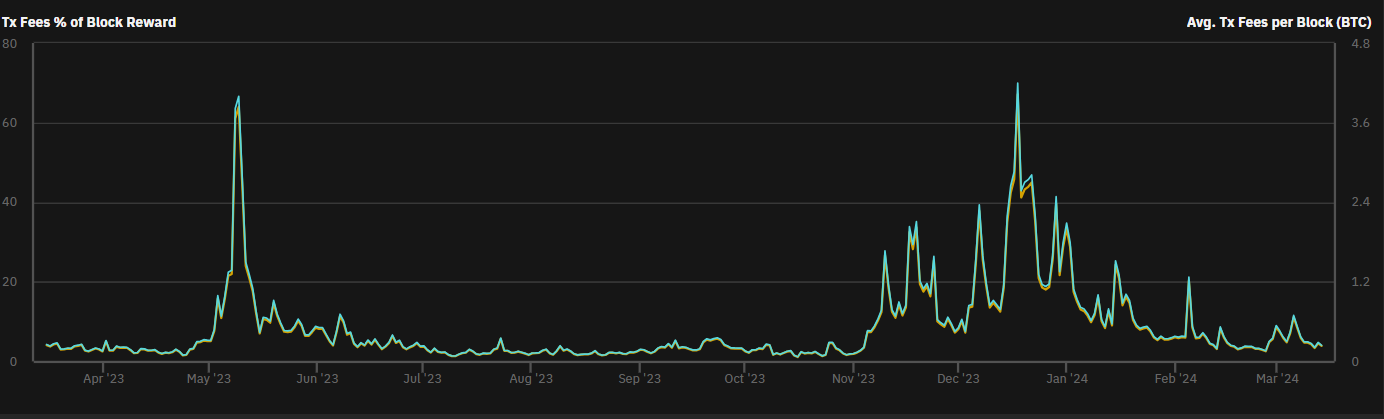Click the May '23 x-axis label
This screenshot has width=1384, height=419.
coord(209,379)
